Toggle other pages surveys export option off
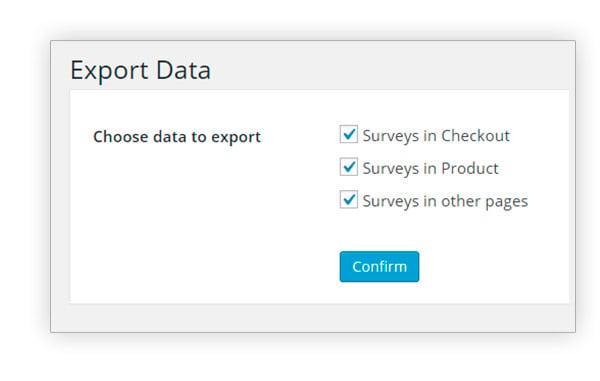The width and height of the screenshot is (600, 381). click(x=349, y=200)
